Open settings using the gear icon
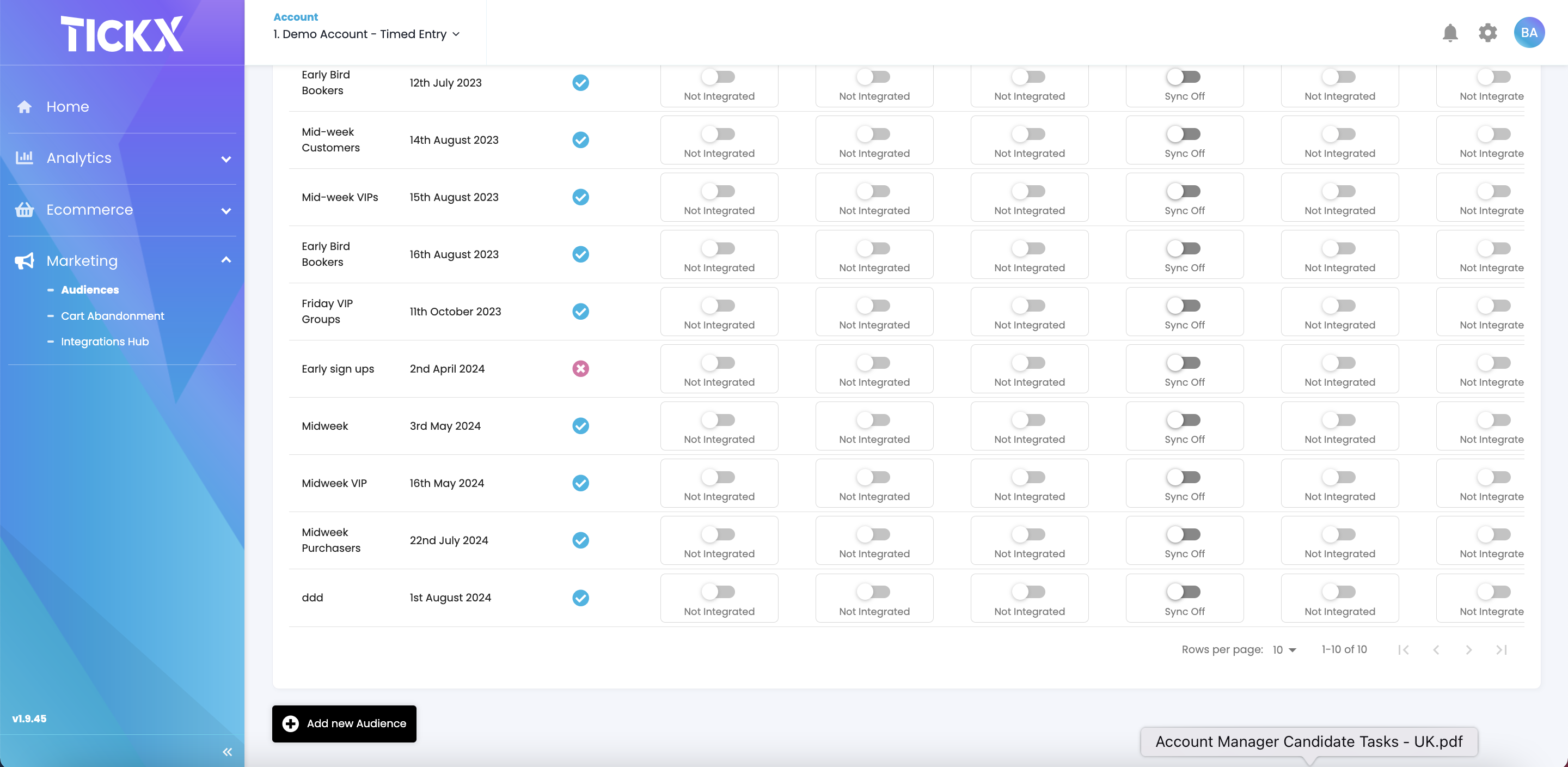The width and height of the screenshot is (1568, 767). coord(1489,32)
